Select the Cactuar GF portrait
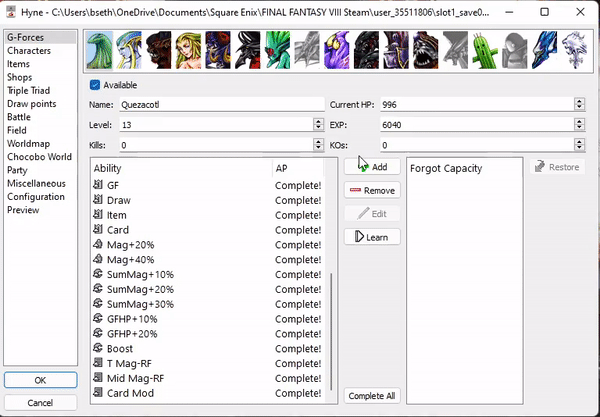 485,50
